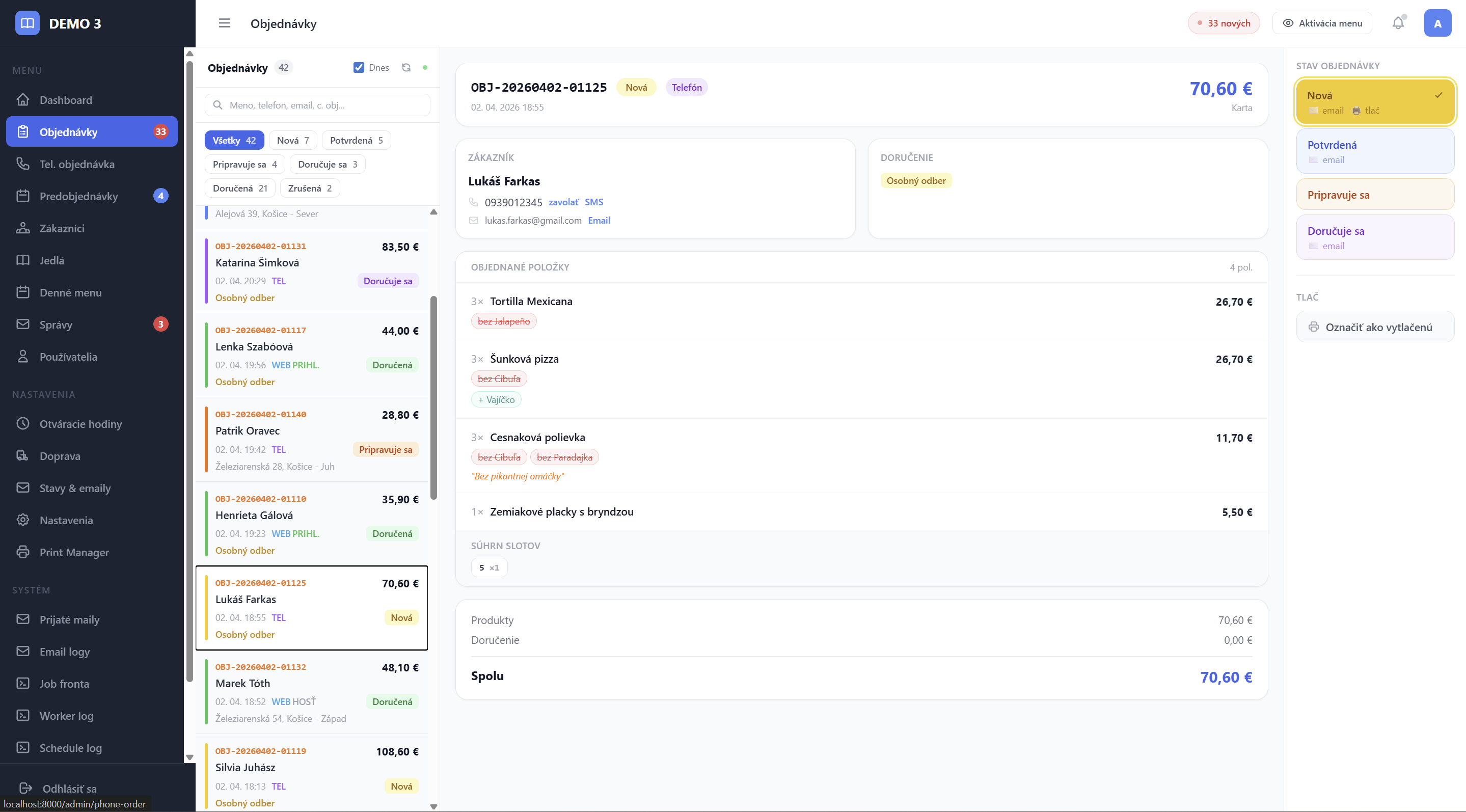Click the DEMO 3 book logo icon

point(28,23)
